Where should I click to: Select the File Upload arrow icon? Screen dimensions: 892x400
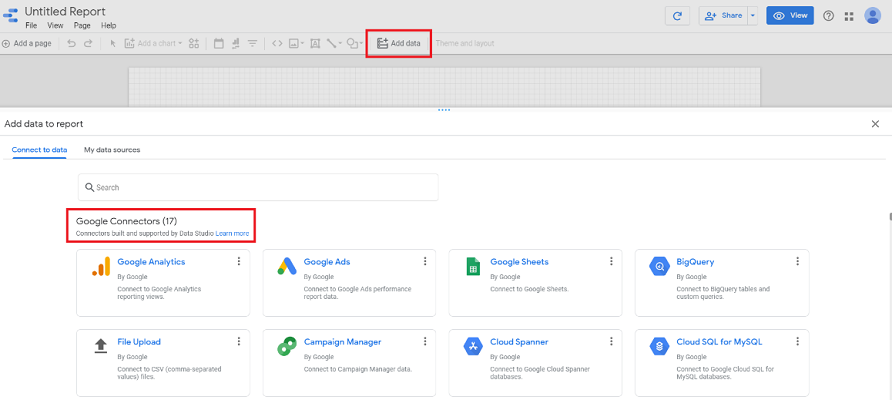pos(101,345)
